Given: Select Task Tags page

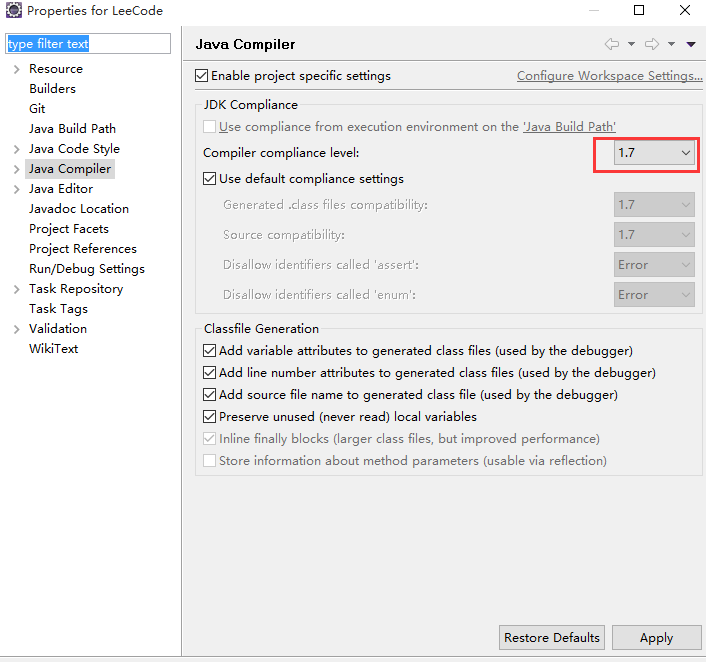Looking at the screenshot, I should (x=58, y=309).
